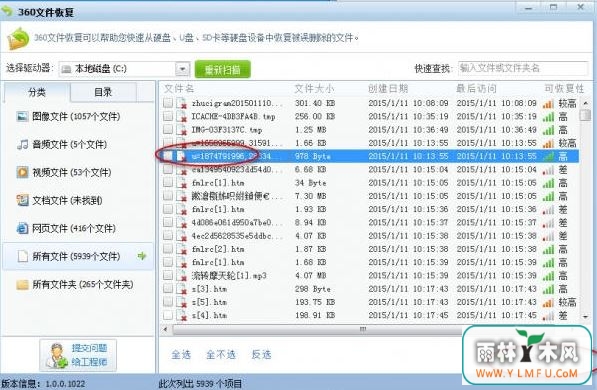Click the 全不选 link

pyautogui.click(x=221, y=355)
